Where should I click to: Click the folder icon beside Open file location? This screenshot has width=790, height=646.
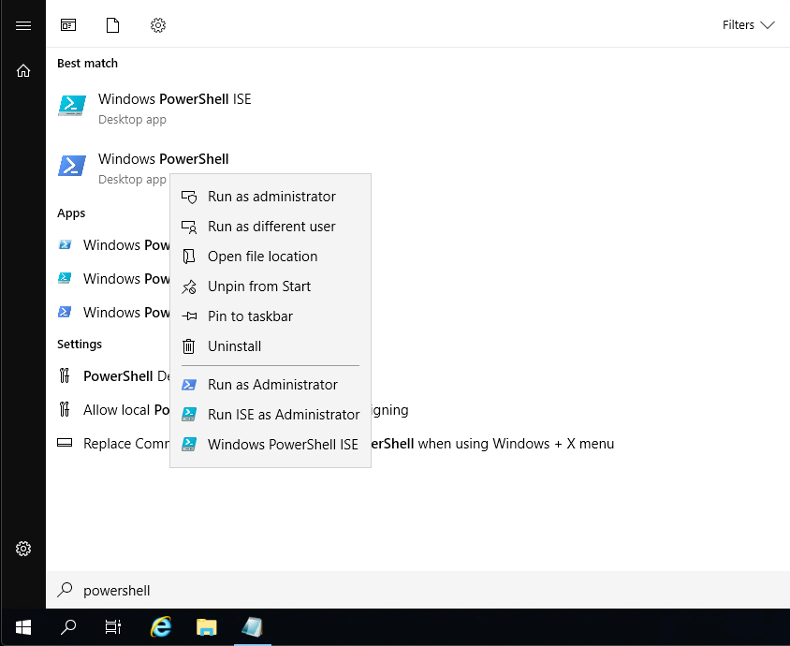point(189,256)
